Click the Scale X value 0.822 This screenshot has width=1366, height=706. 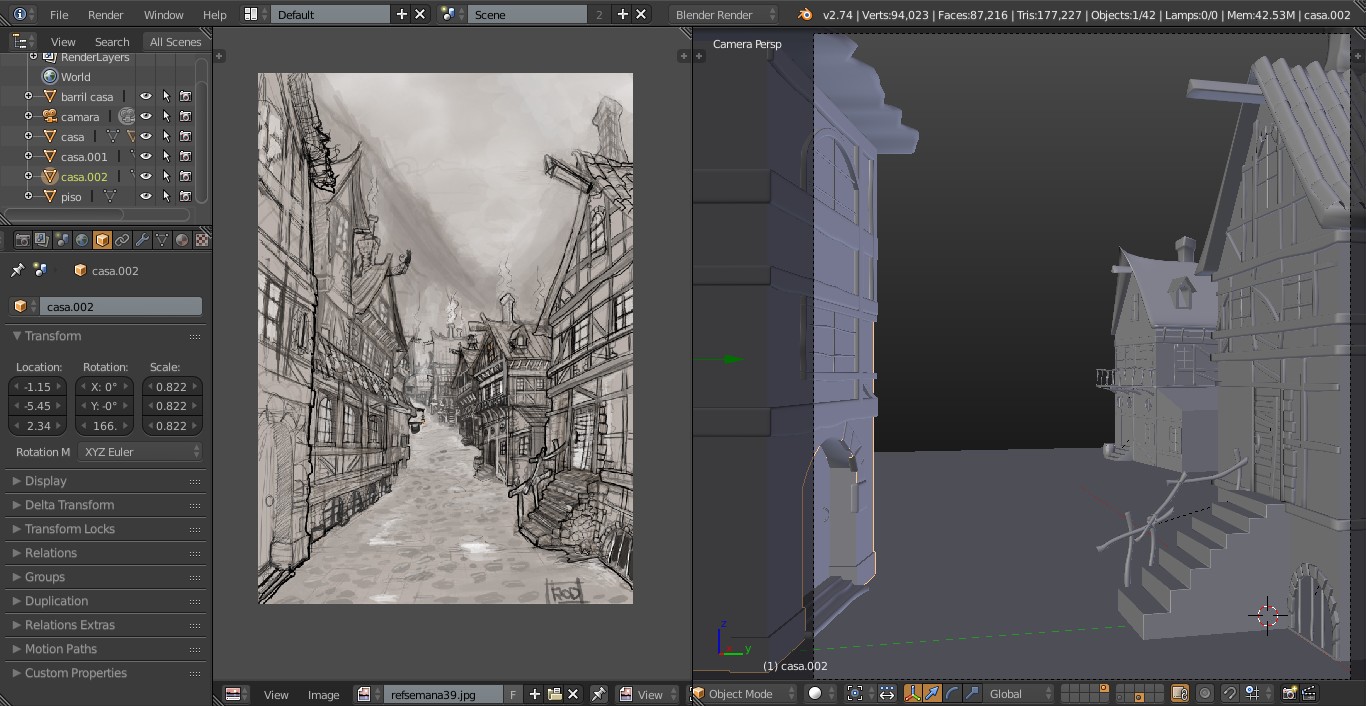[172, 386]
